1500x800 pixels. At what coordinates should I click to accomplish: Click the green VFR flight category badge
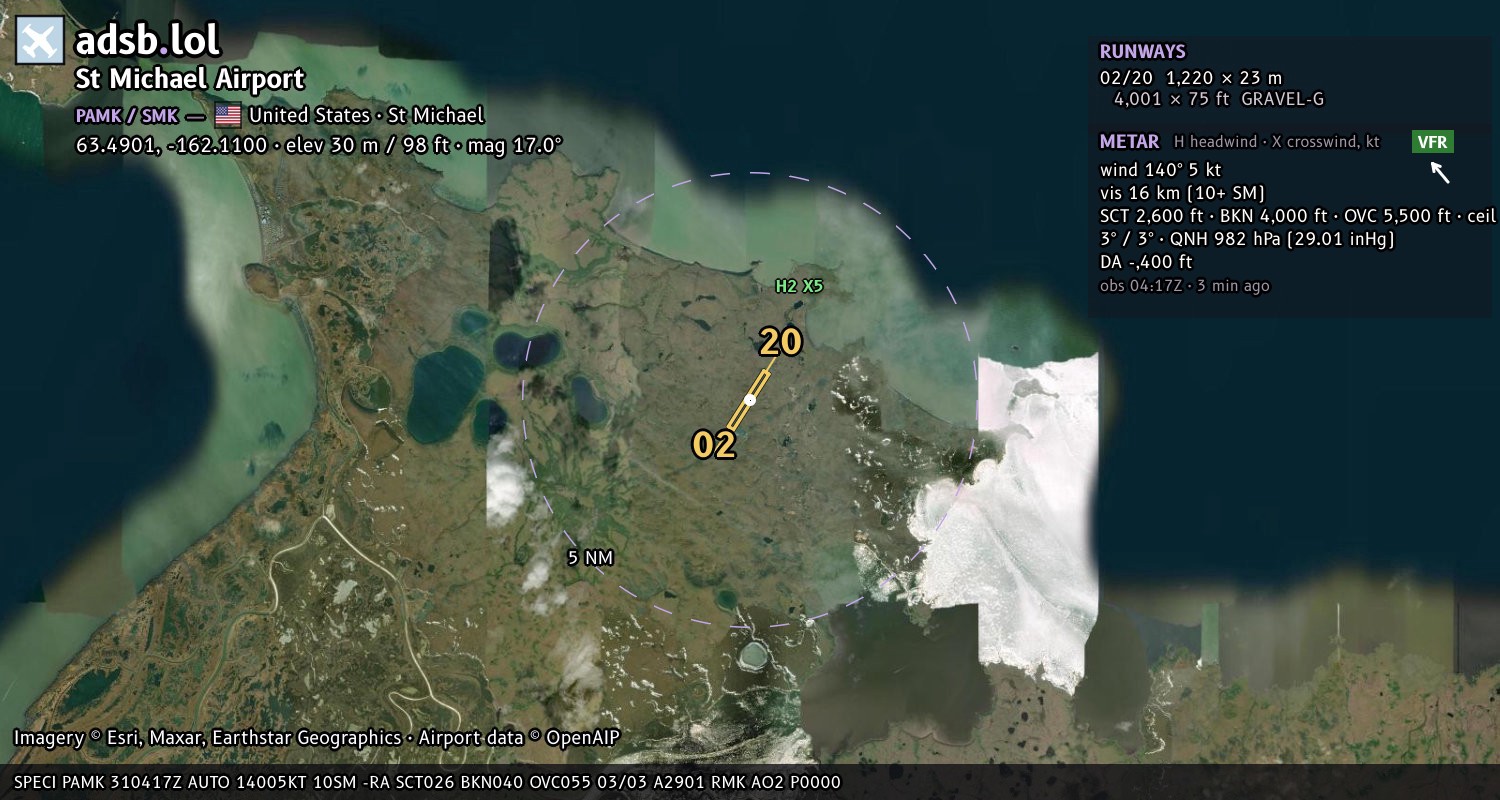(x=1433, y=142)
